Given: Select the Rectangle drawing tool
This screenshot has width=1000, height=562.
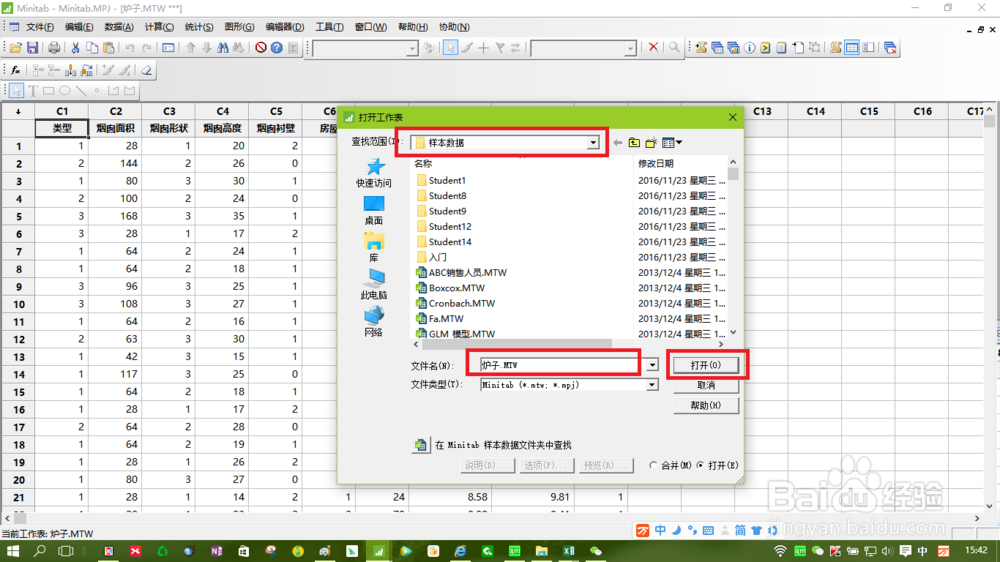Looking at the screenshot, I should pyautogui.click(x=48, y=91).
